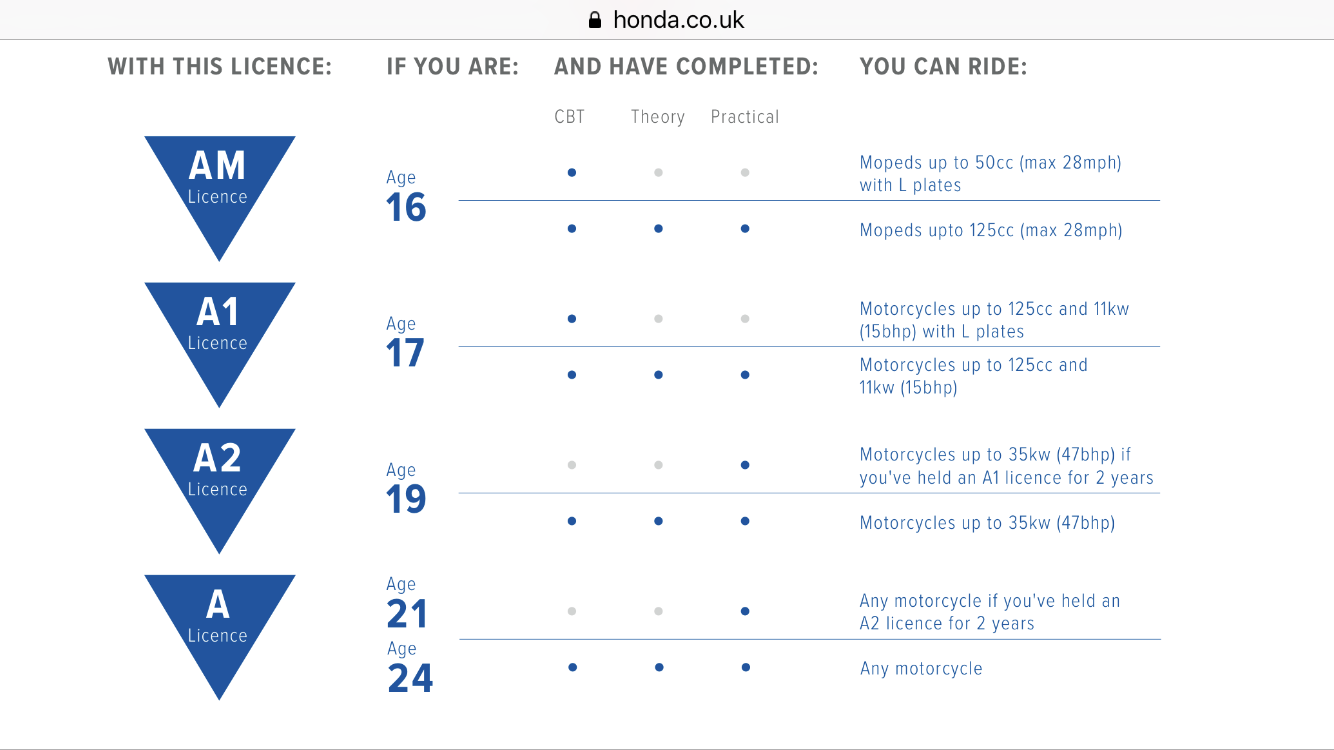The height and width of the screenshot is (750, 1334).
Task: Tap the honda.co.uk address bar text
Action: [678, 20]
